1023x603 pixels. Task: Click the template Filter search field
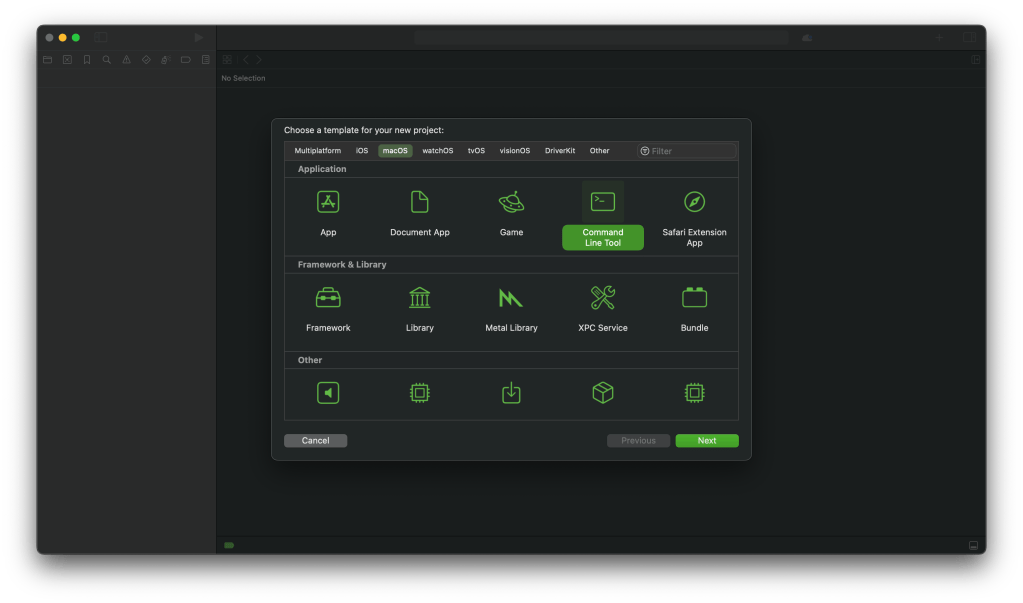pyautogui.click(x=691, y=151)
